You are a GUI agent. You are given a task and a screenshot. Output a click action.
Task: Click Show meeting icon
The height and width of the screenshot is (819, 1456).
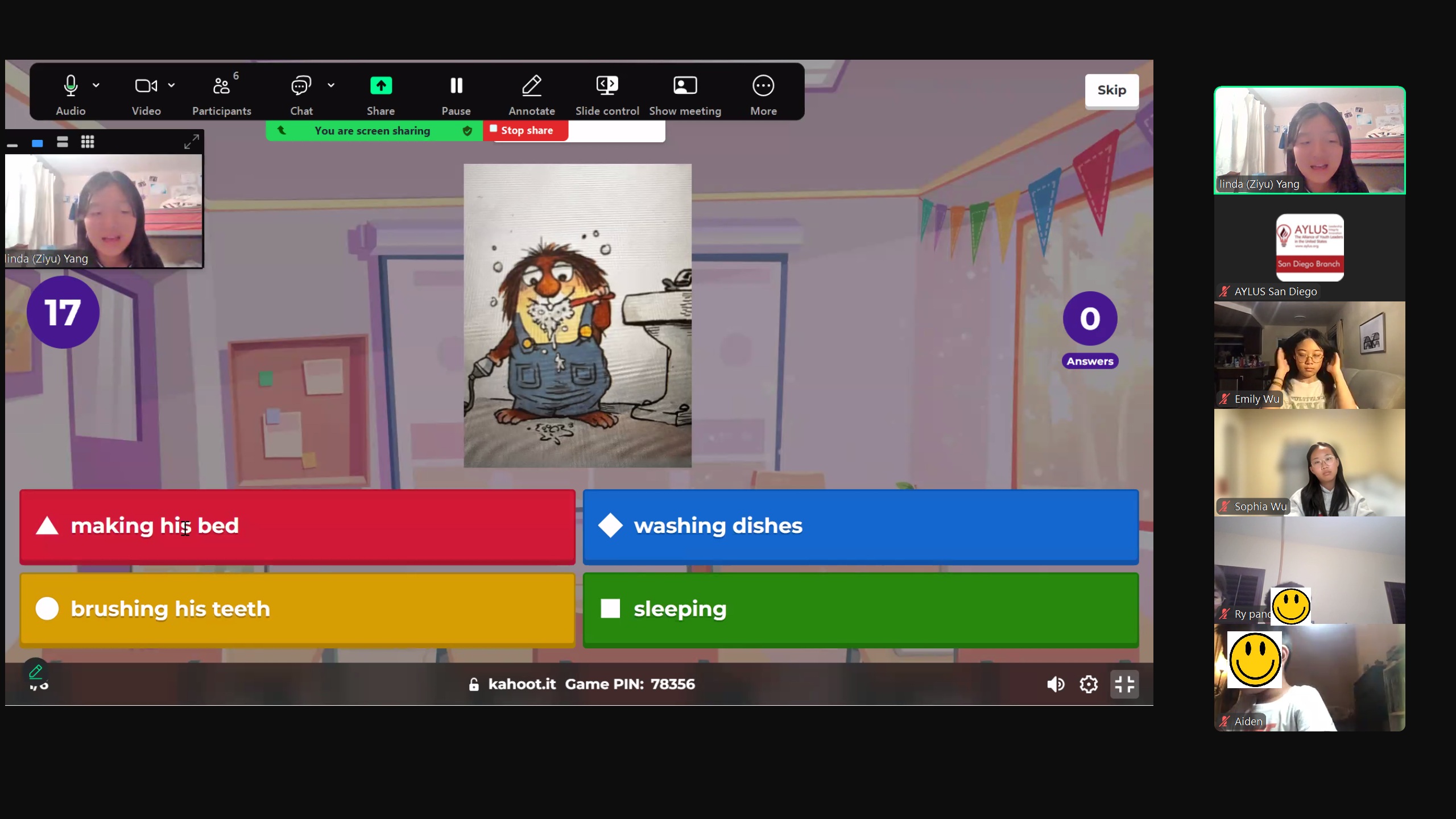(685, 86)
